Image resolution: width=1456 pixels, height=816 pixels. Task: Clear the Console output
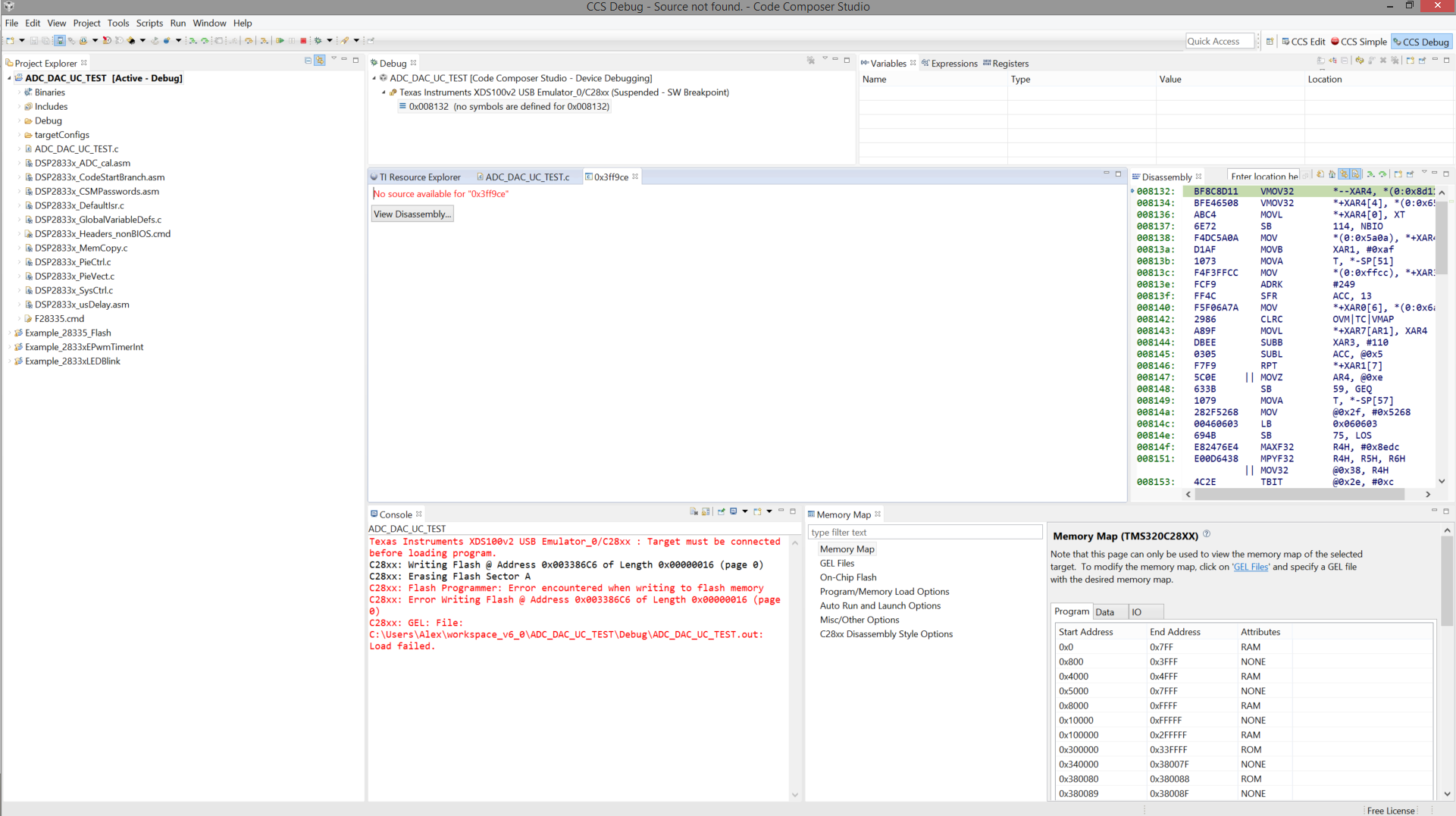pos(694,512)
